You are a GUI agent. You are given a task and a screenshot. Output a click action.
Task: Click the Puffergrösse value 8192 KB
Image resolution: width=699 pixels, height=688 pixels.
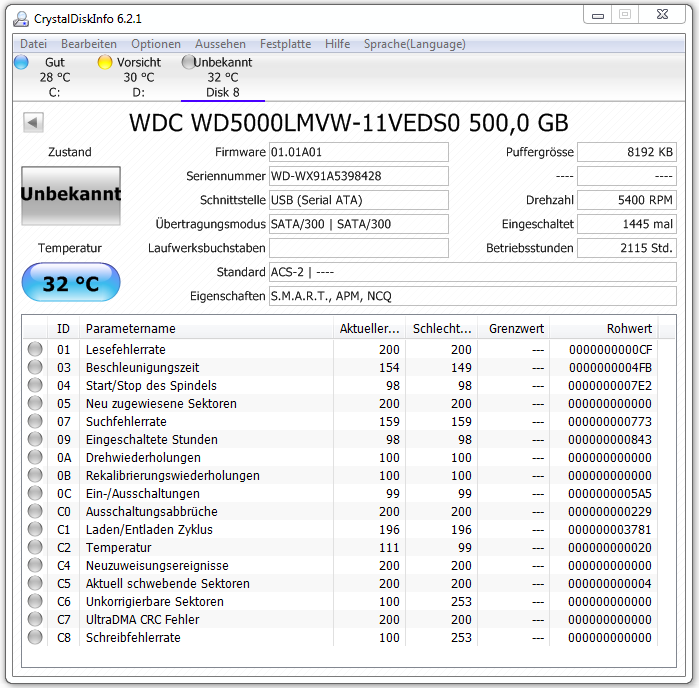click(627, 152)
